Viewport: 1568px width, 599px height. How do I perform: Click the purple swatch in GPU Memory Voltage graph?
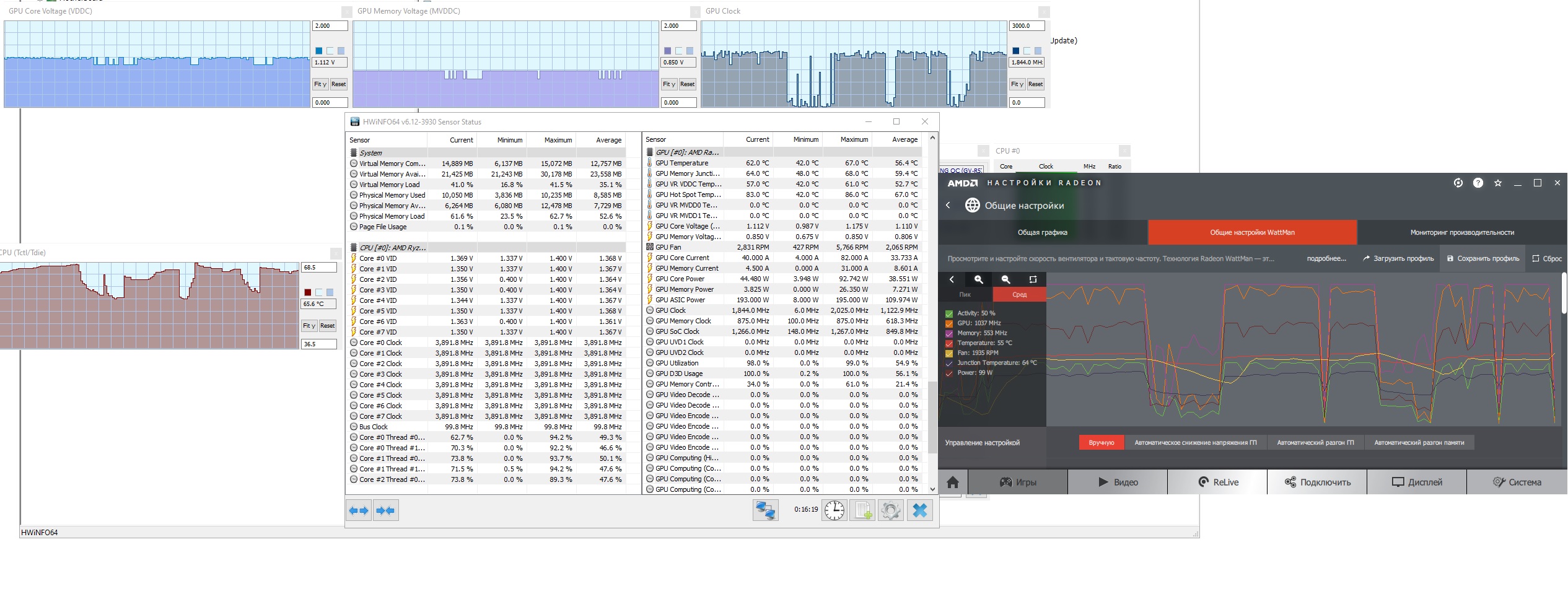click(x=667, y=51)
